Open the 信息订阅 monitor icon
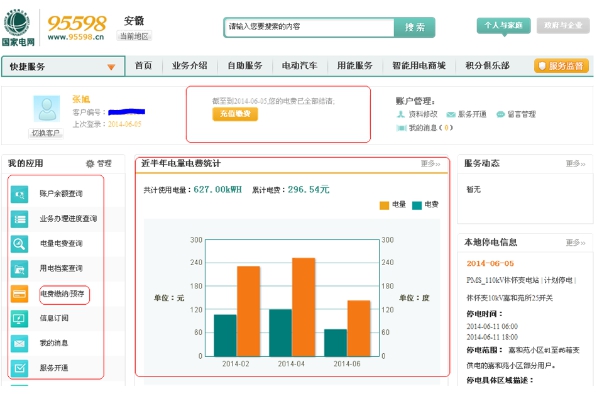This screenshot has width=597, height=394. [19, 319]
